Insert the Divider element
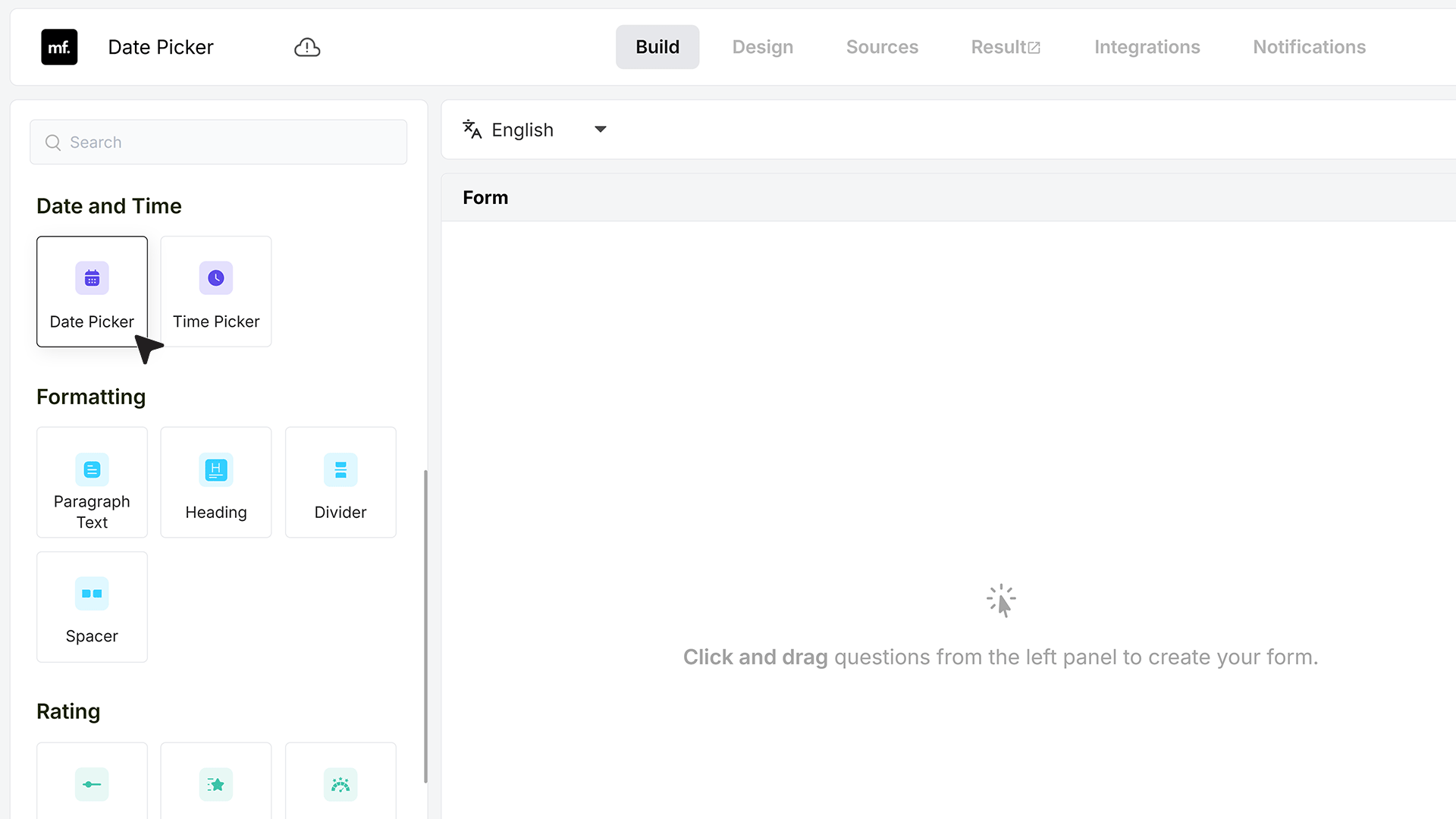Viewport: 1456px width, 819px height. [340, 482]
